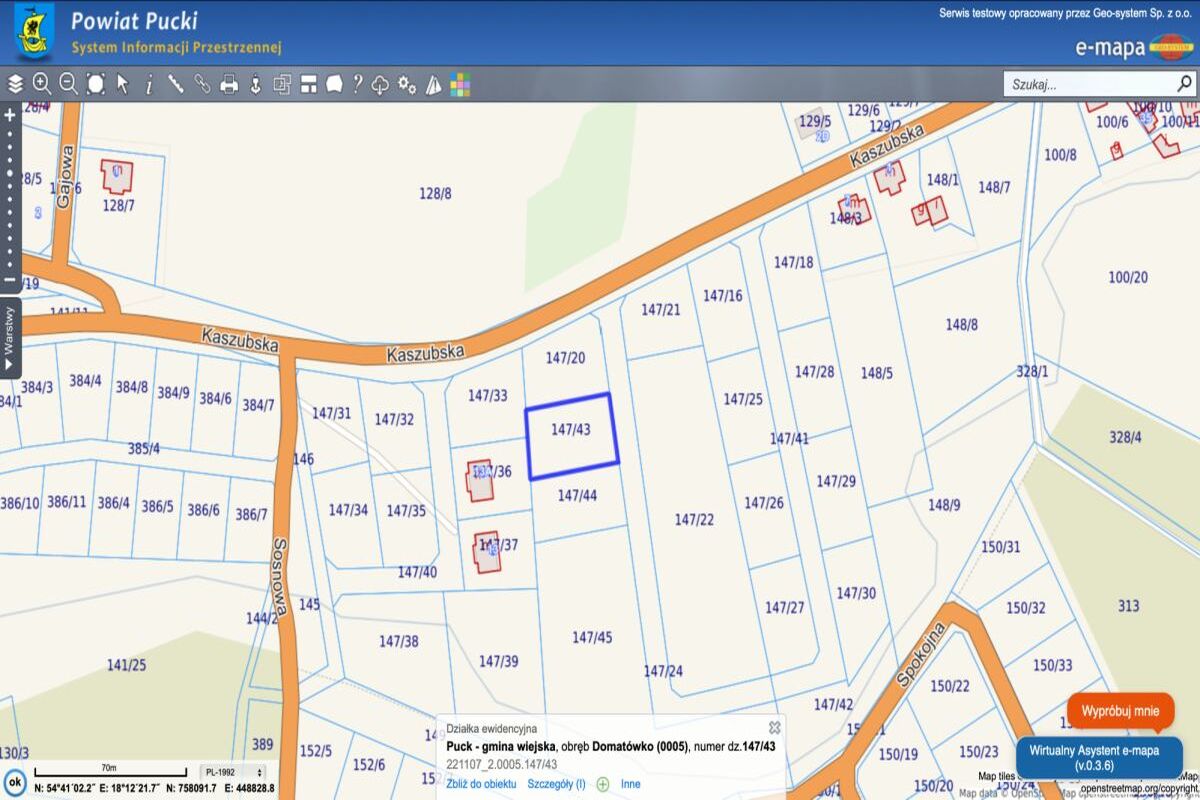1200x800 pixels.
Task: Close the Działka ewidencyjna info popup
Action: tap(774, 728)
